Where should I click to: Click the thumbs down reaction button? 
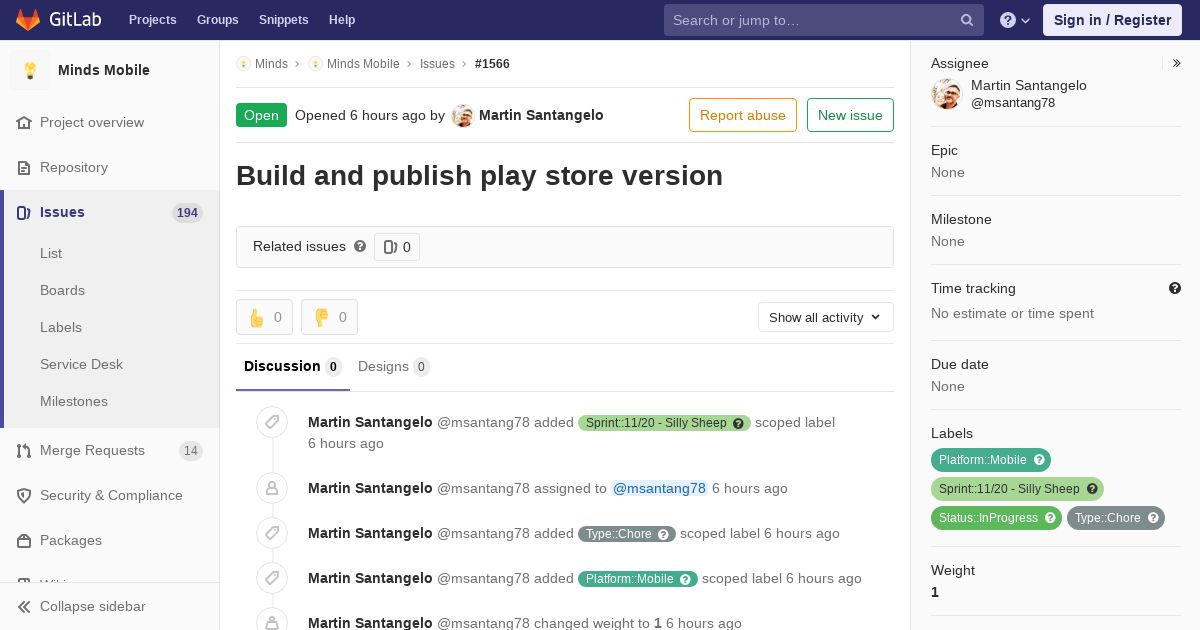coord(329,317)
